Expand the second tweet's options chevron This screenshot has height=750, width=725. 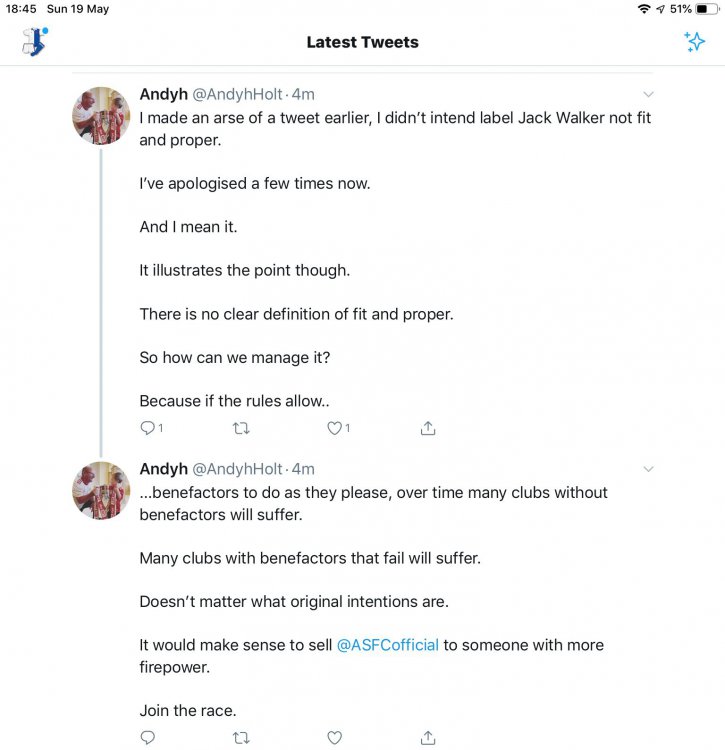click(648, 469)
